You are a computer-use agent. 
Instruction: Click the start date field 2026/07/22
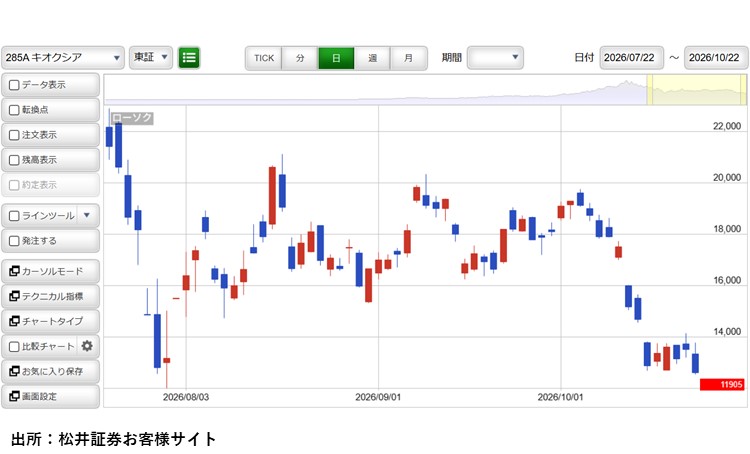coord(631,58)
